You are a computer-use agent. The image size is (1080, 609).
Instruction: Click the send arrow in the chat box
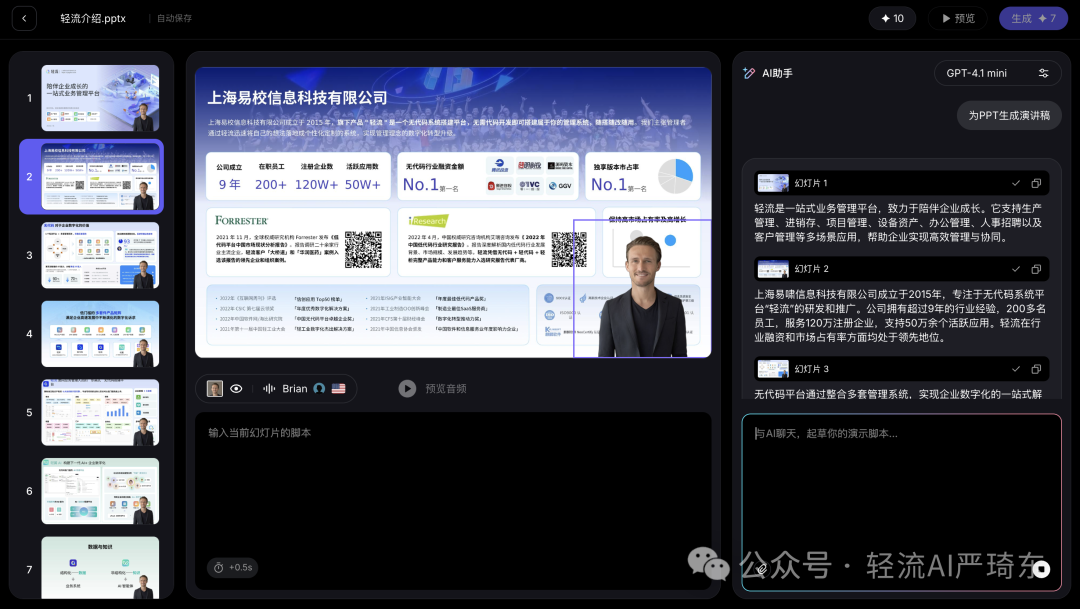point(1042,569)
